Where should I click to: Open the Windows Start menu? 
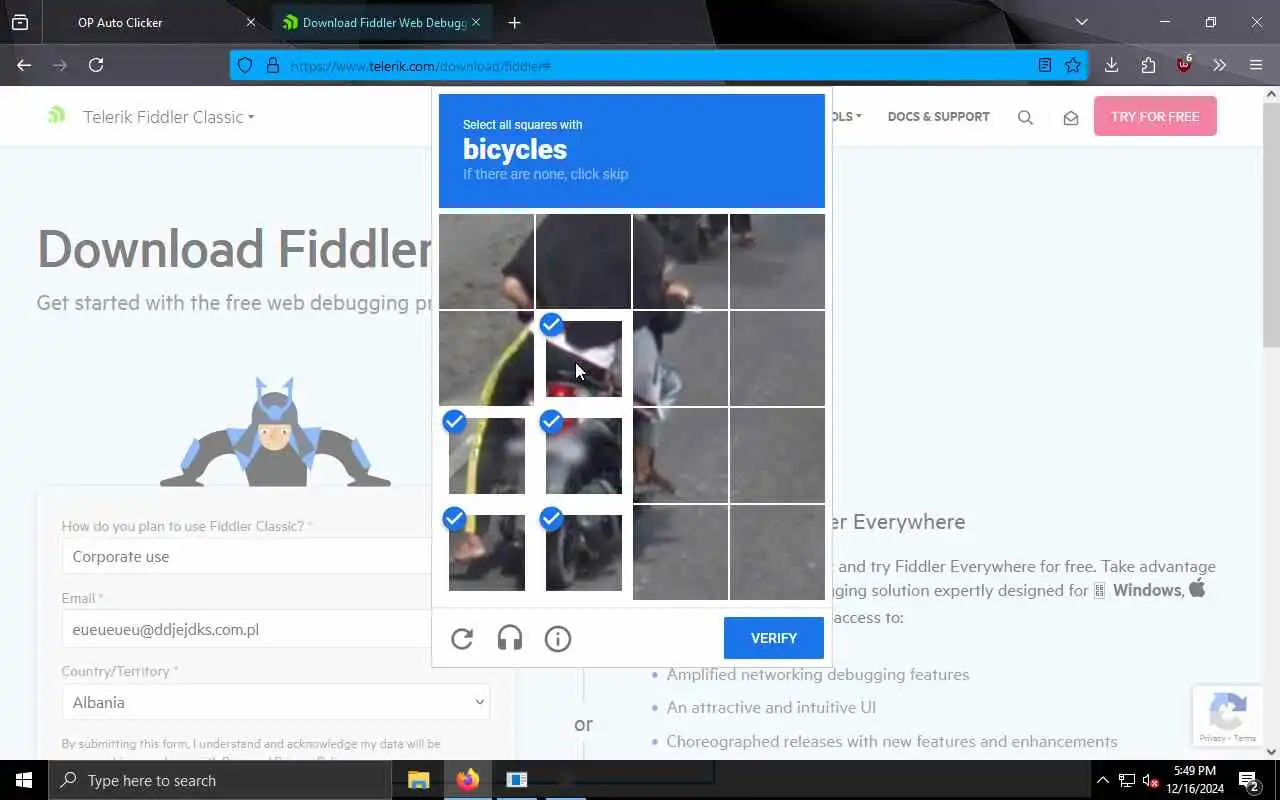[24, 780]
